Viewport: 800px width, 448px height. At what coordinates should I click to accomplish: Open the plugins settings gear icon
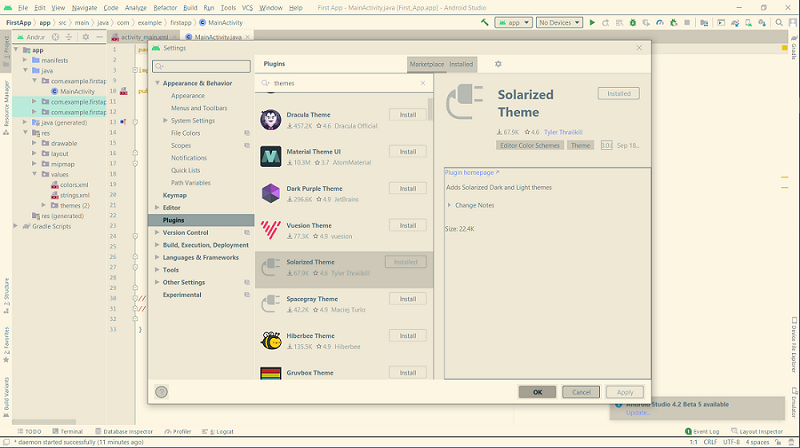[498, 64]
